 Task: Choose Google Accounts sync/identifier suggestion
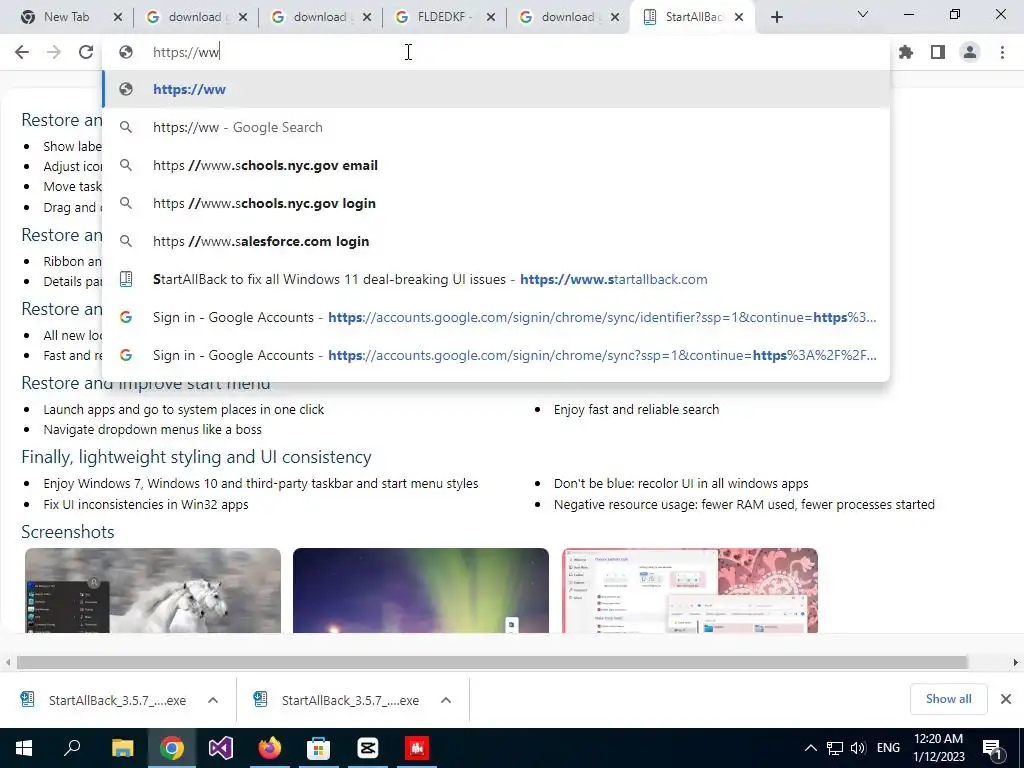496,317
